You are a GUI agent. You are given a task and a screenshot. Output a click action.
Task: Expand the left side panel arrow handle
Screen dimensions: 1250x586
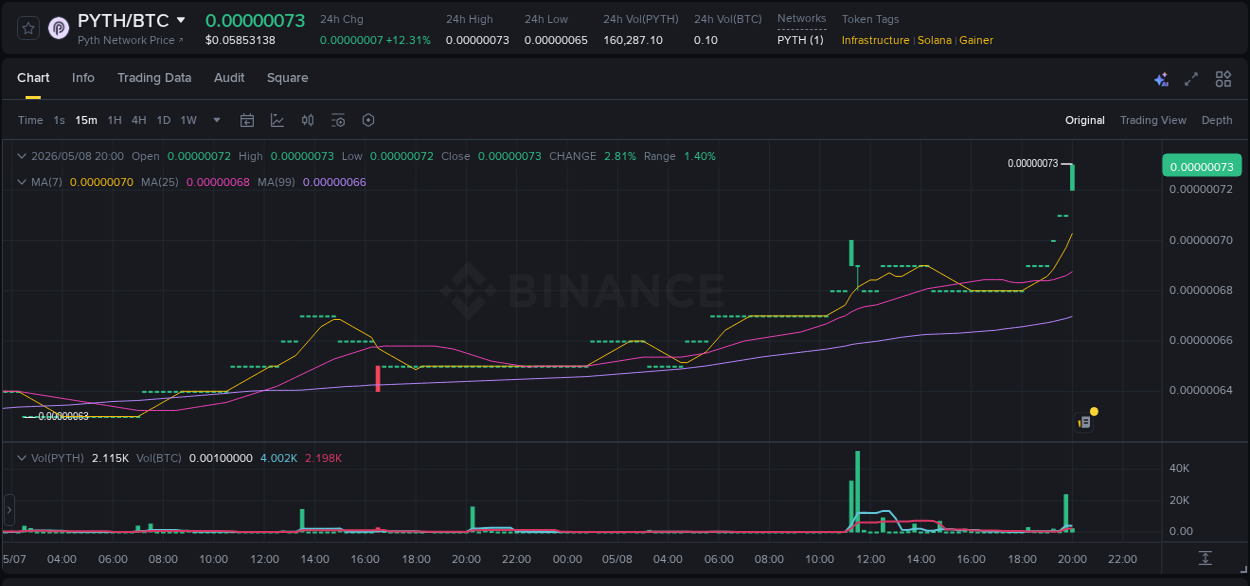(9, 510)
